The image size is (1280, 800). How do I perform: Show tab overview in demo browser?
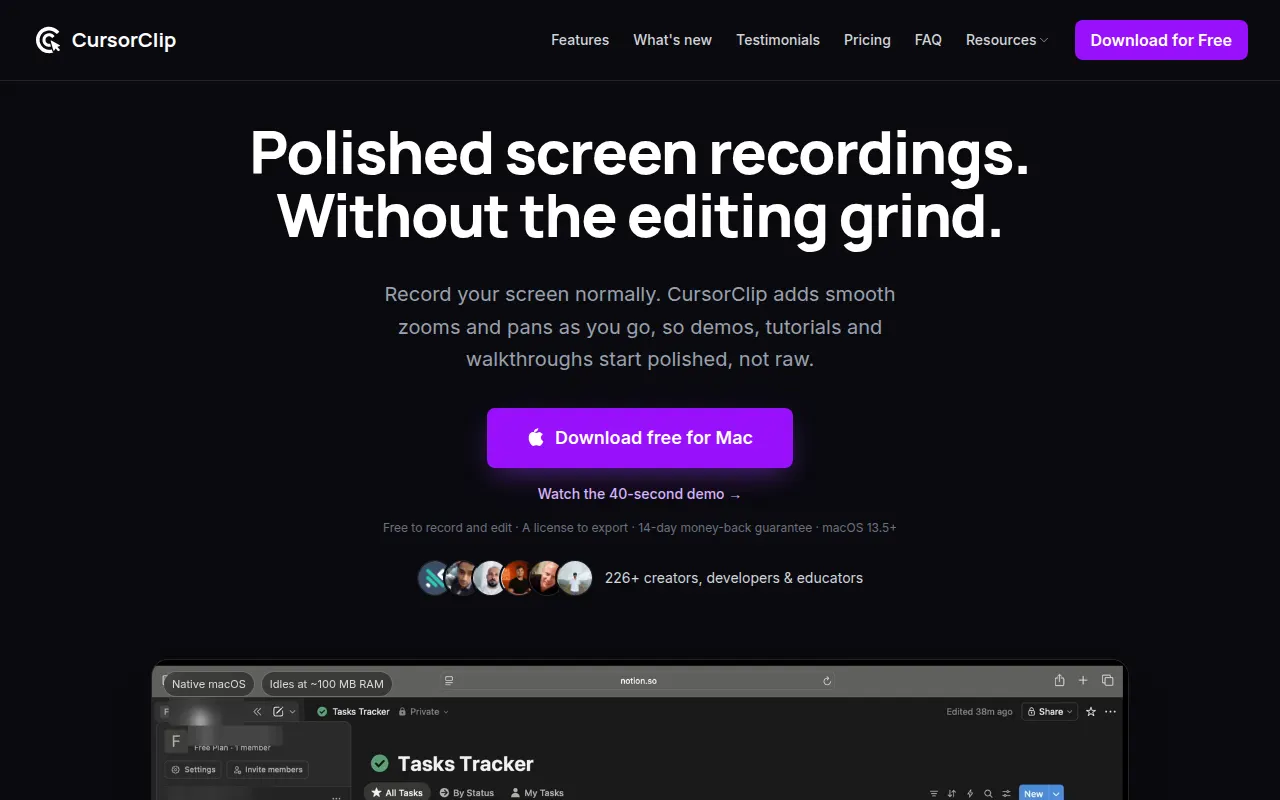point(1107,680)
